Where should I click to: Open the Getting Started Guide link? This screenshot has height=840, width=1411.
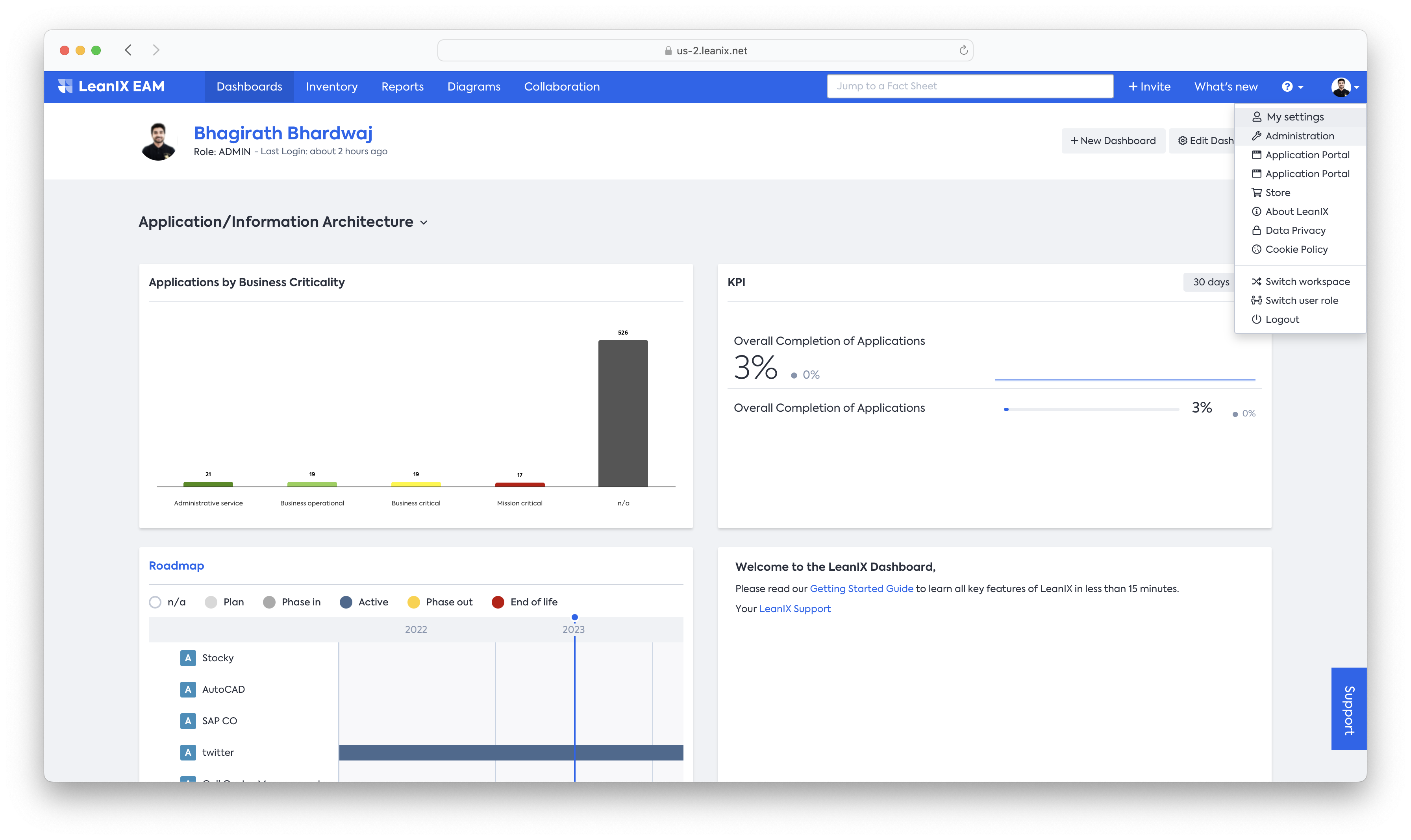point(861,588)
